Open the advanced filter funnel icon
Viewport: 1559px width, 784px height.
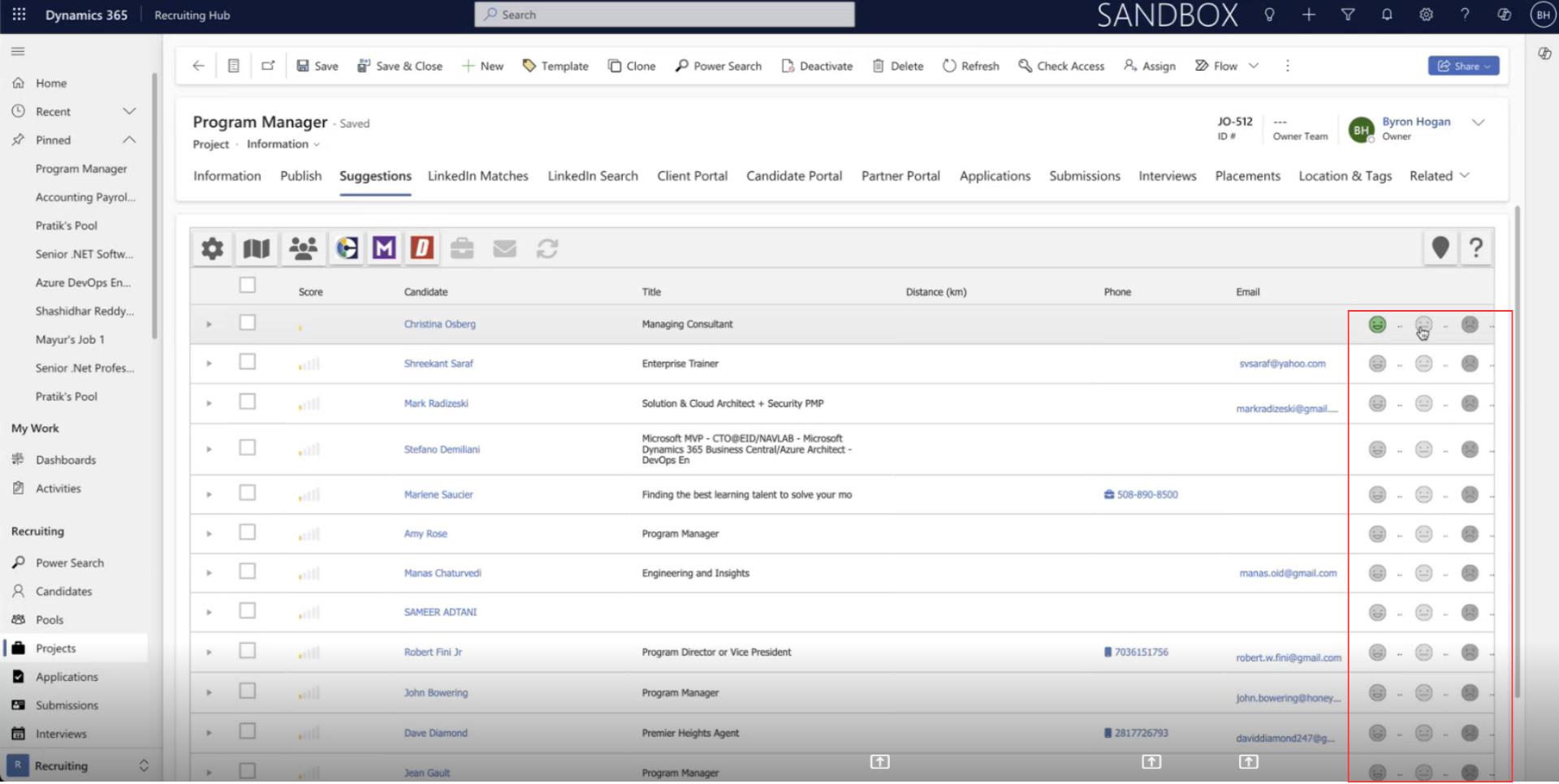(x=1348, y=15)
